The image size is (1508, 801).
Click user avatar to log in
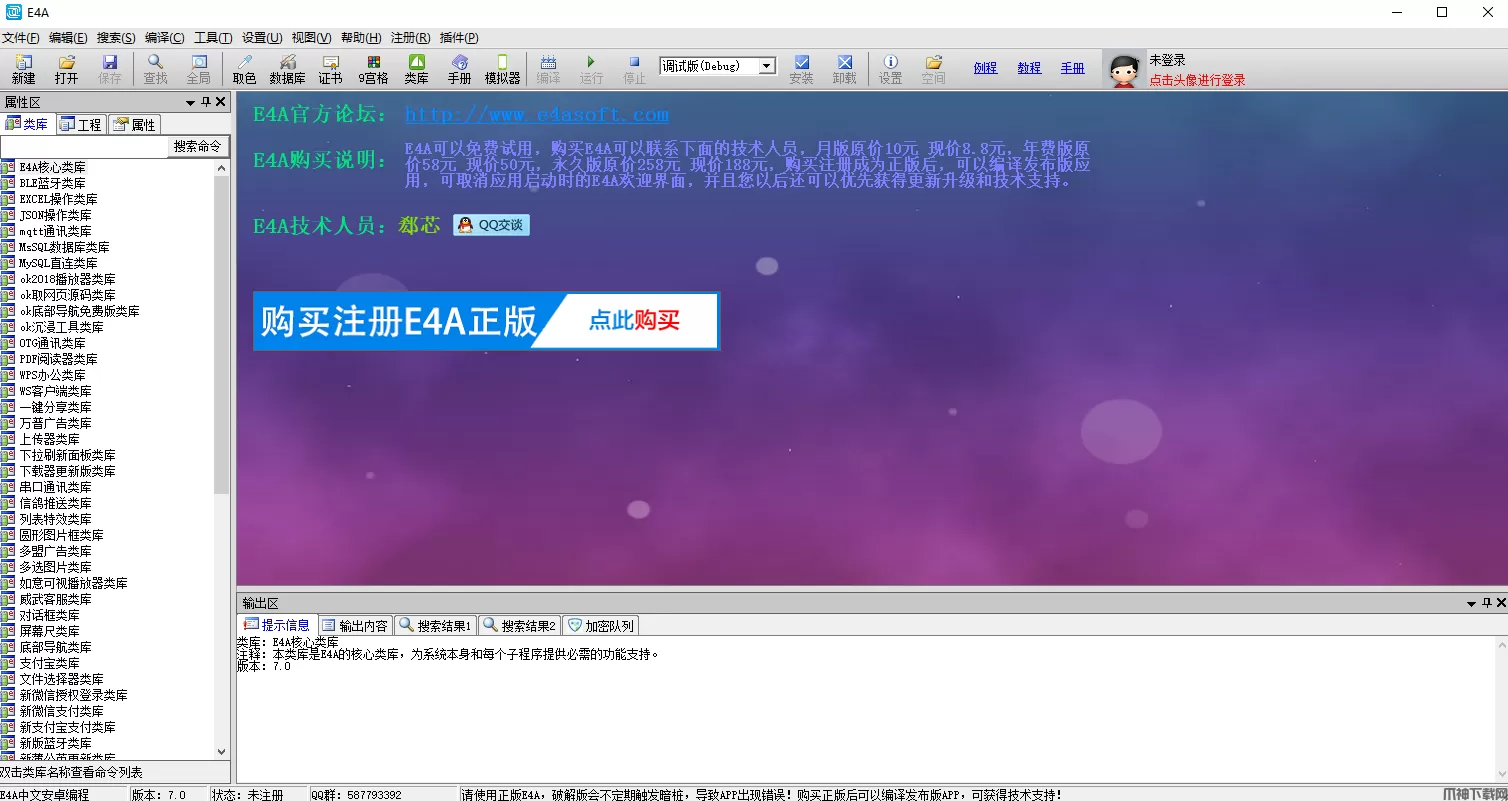[x=1125, y=70]
